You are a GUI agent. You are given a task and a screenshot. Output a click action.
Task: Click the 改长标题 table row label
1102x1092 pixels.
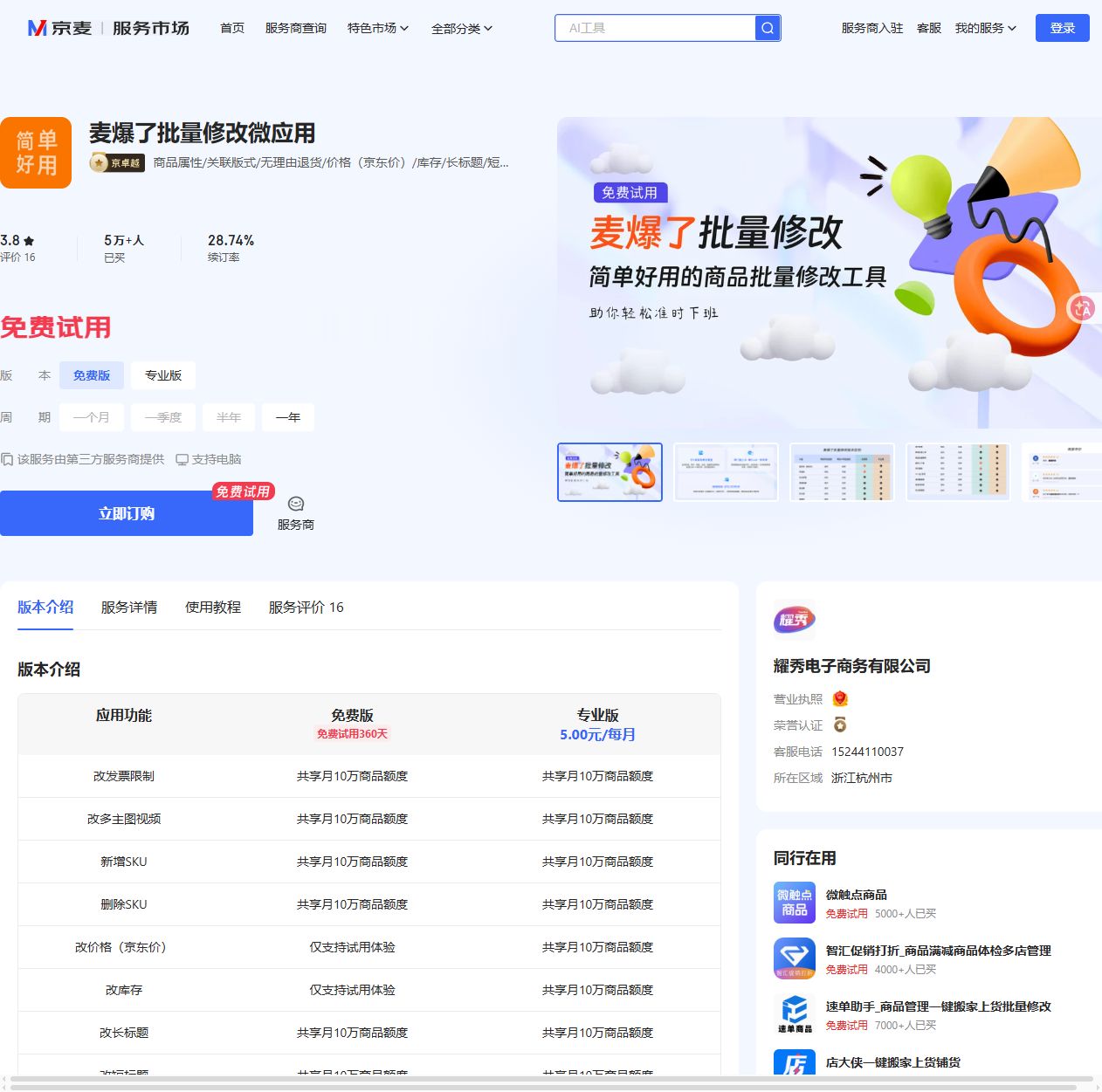124,1033
